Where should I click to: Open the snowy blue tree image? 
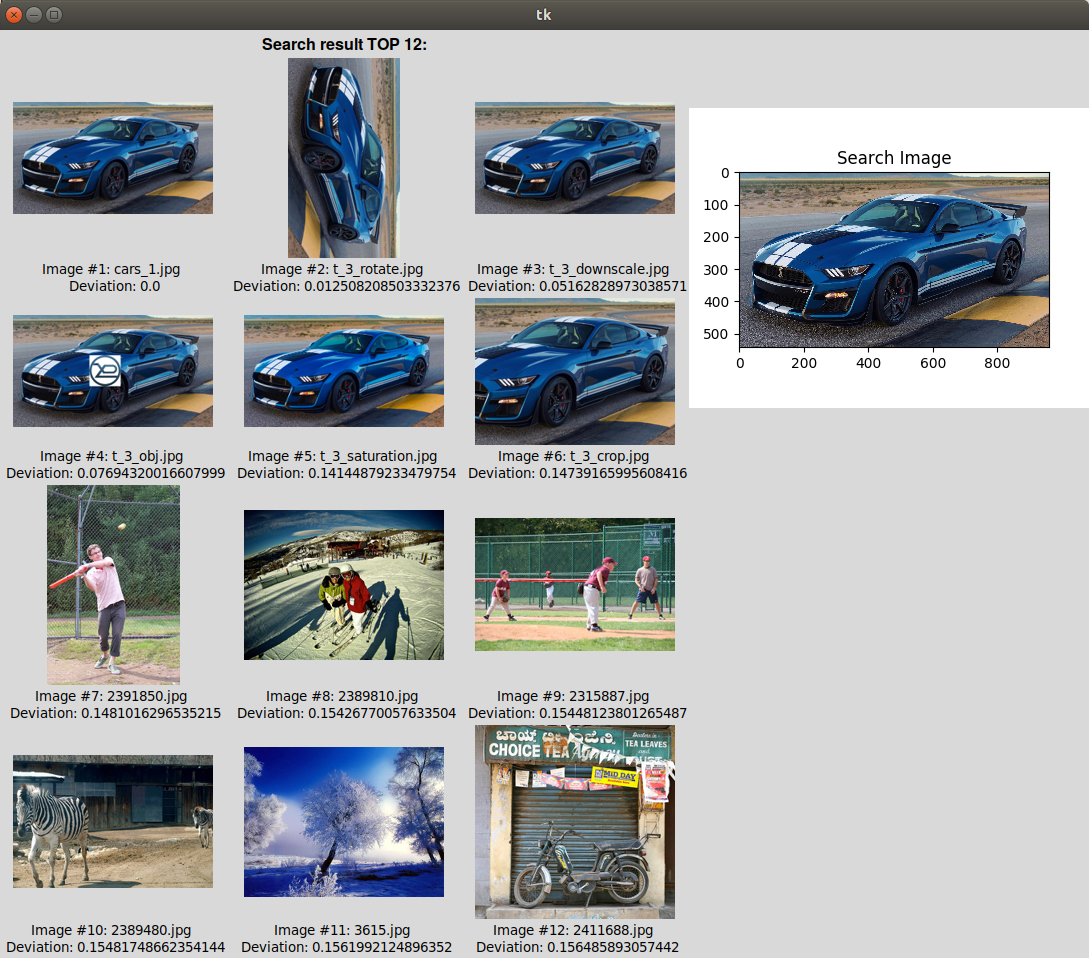tap(343, 821)
